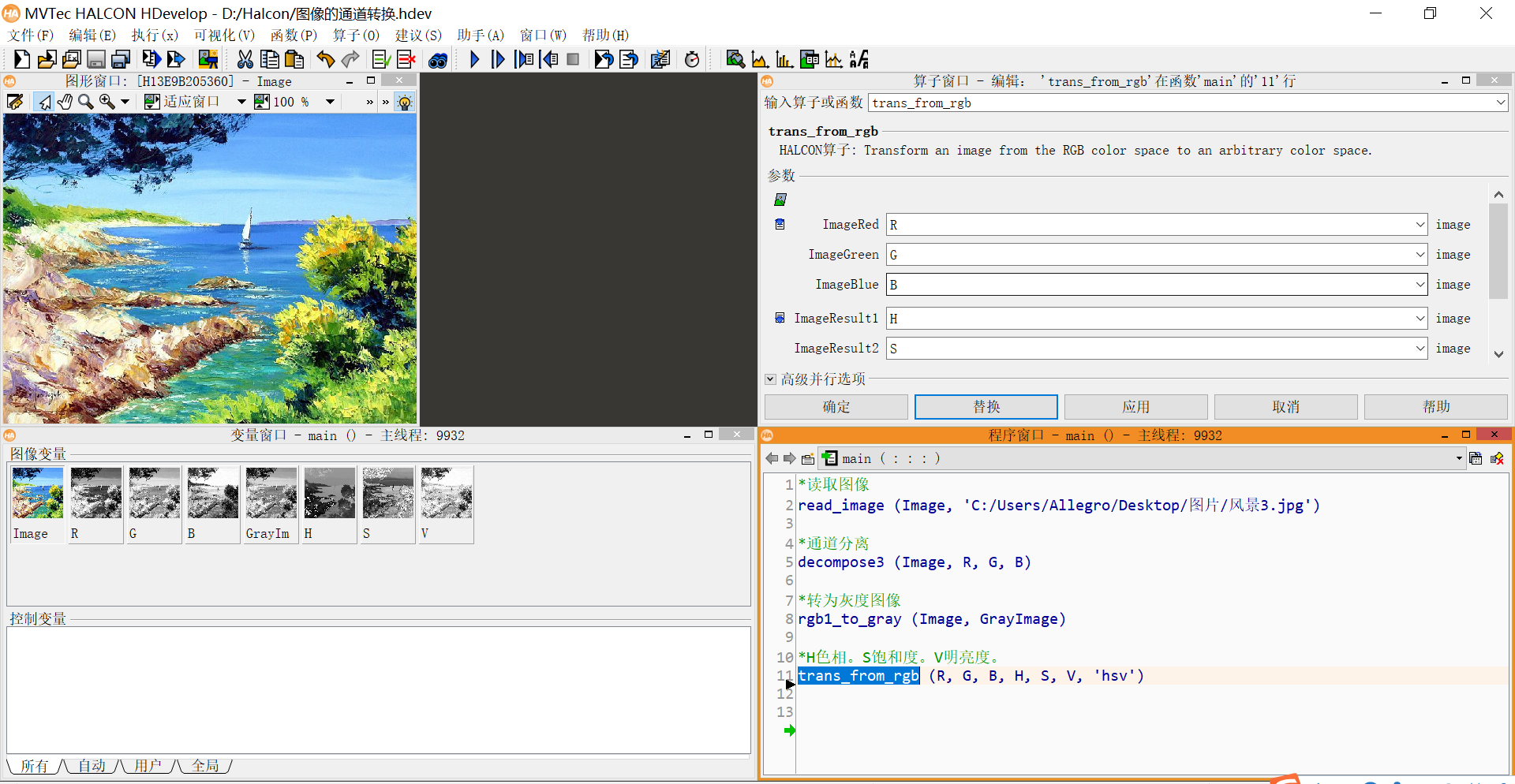Screen dimensions: 1515x784
Task: Click the Open Program folder icon
Action: pyautogui.click(x=47, y=59)
